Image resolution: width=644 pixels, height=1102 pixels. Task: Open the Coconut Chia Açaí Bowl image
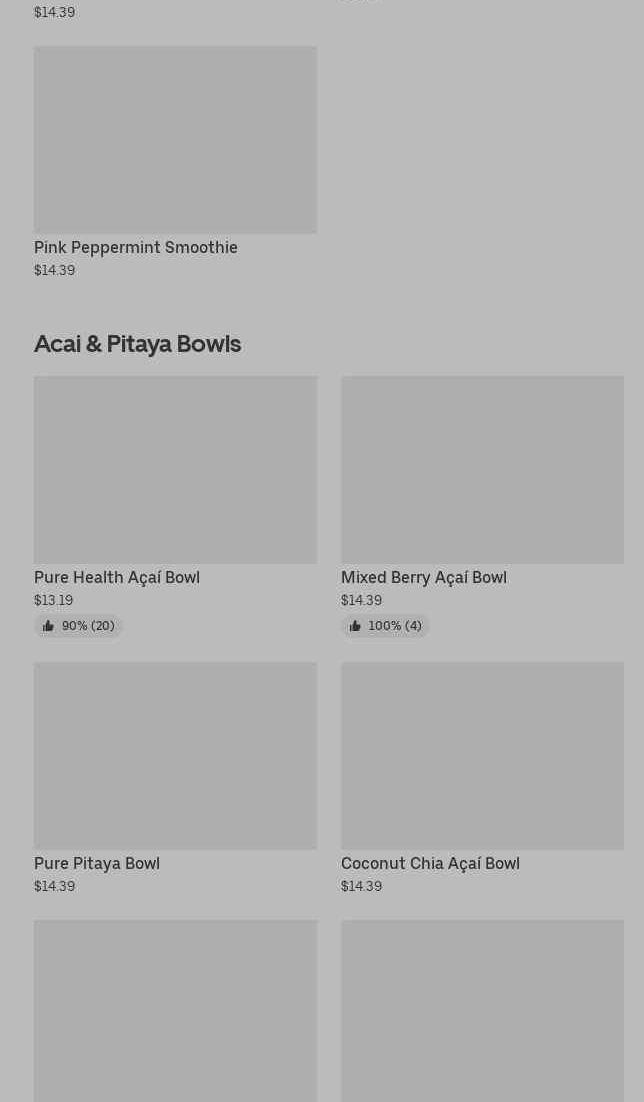(482, 755)
